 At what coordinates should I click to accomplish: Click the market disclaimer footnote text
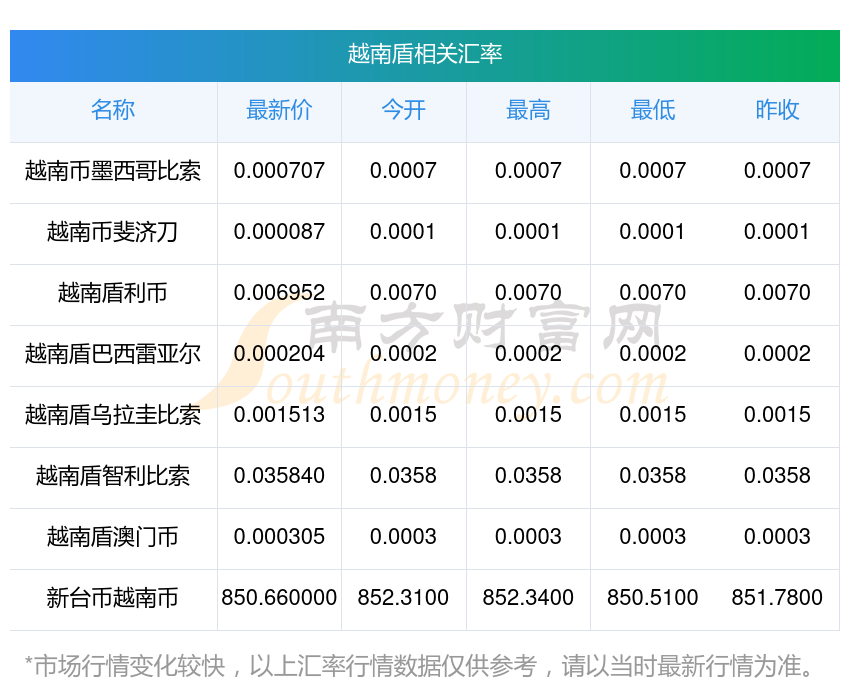tap(424, 665)
